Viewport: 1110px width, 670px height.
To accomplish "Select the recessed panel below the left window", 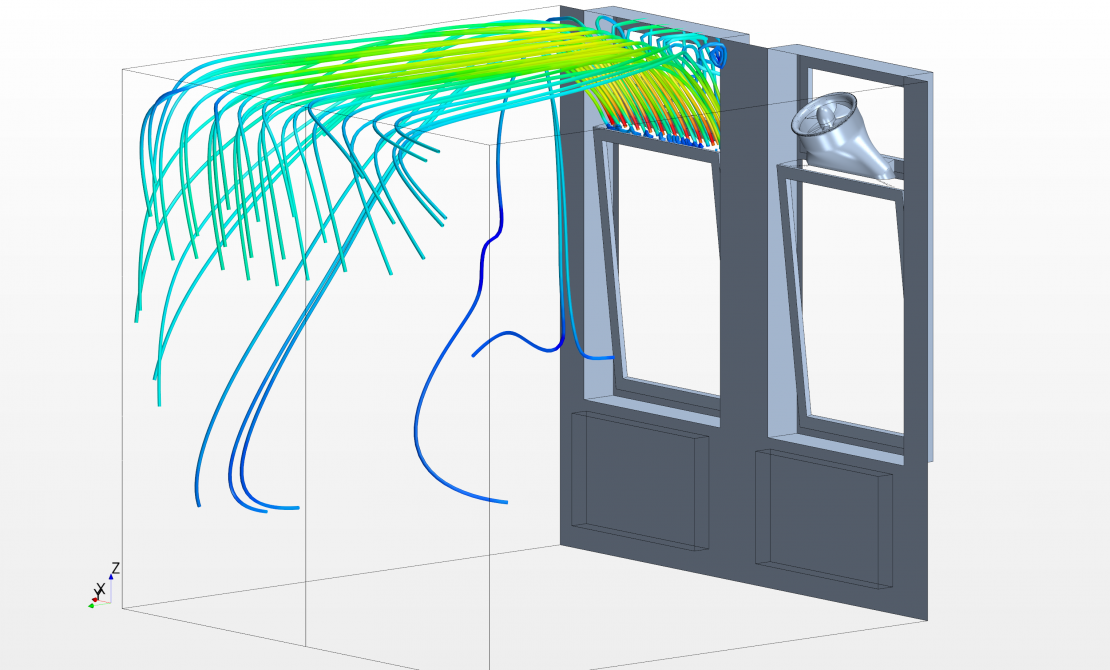I will click(638, 480).
